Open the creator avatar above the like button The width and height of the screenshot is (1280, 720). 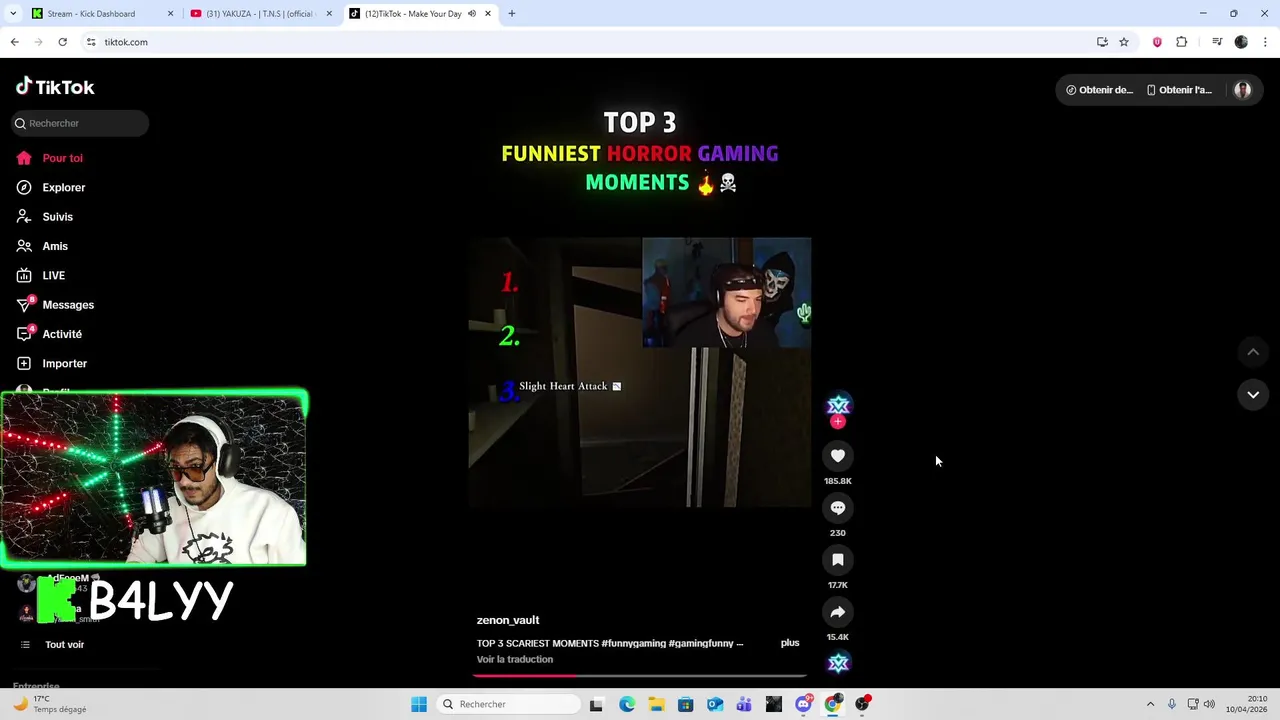coord(838,405)
